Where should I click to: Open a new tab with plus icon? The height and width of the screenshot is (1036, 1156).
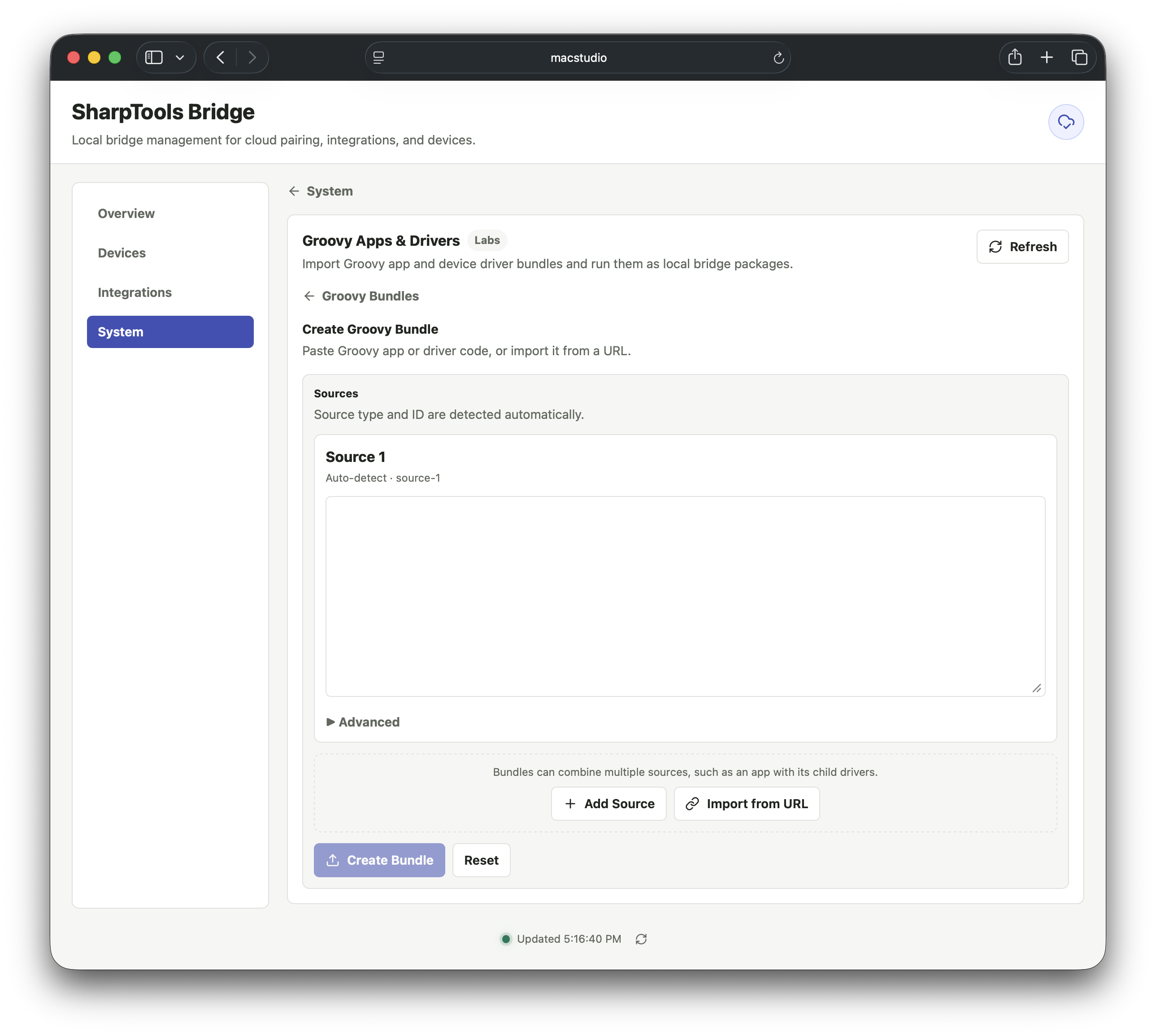[x=1047, y=57]
